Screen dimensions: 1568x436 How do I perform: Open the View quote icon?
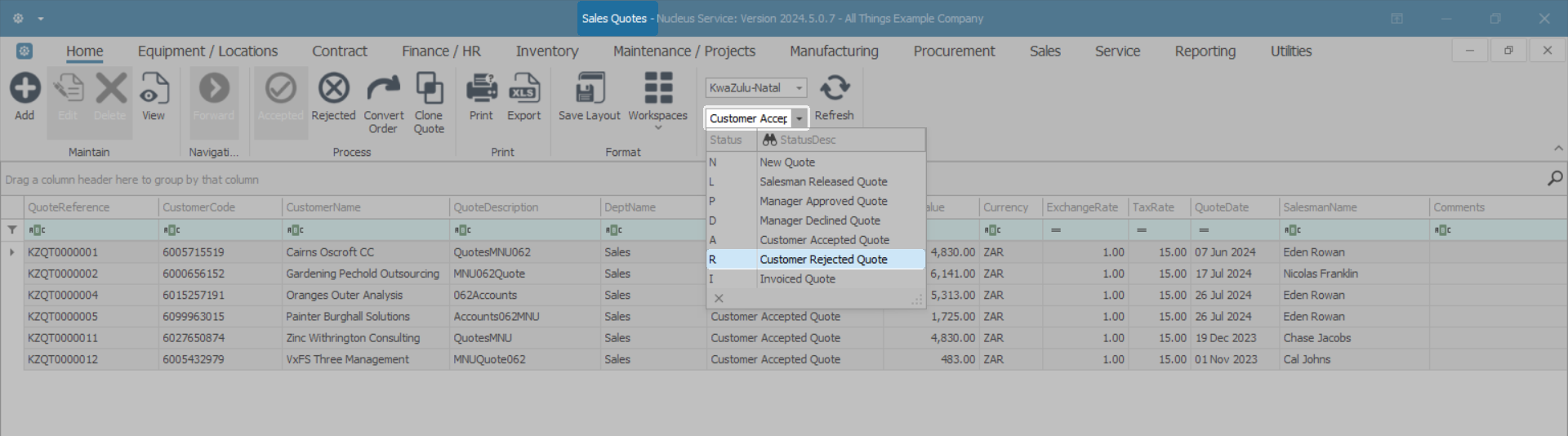[x=154, y=89]
